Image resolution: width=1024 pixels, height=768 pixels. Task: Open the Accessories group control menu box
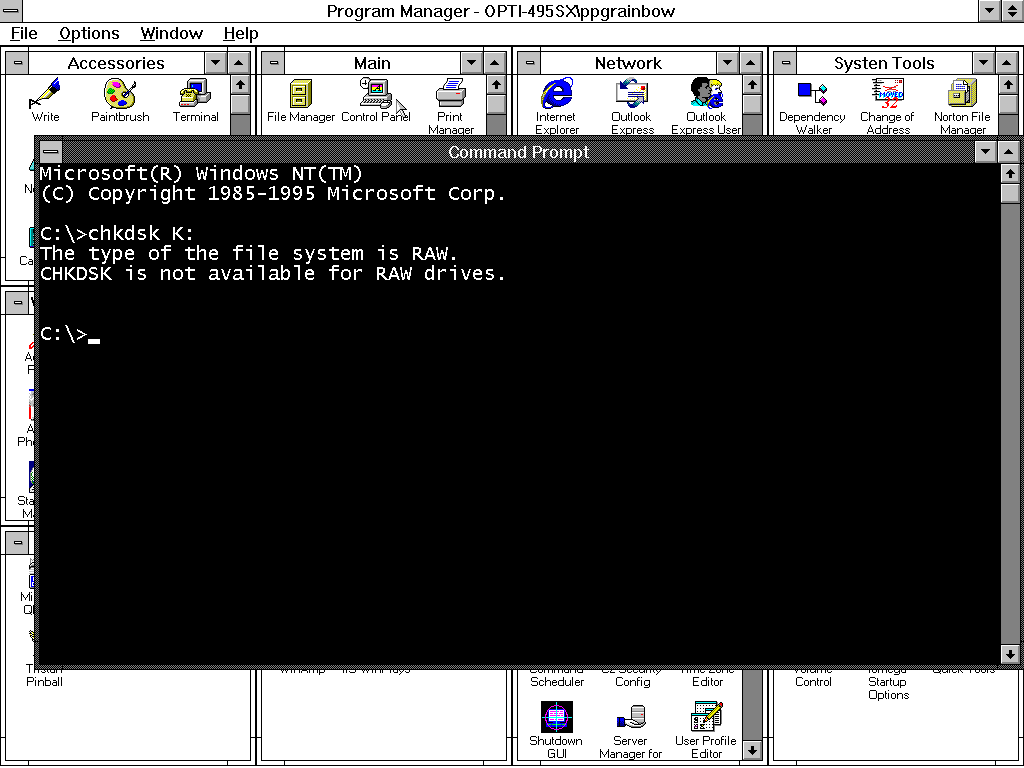pos(16,62)
